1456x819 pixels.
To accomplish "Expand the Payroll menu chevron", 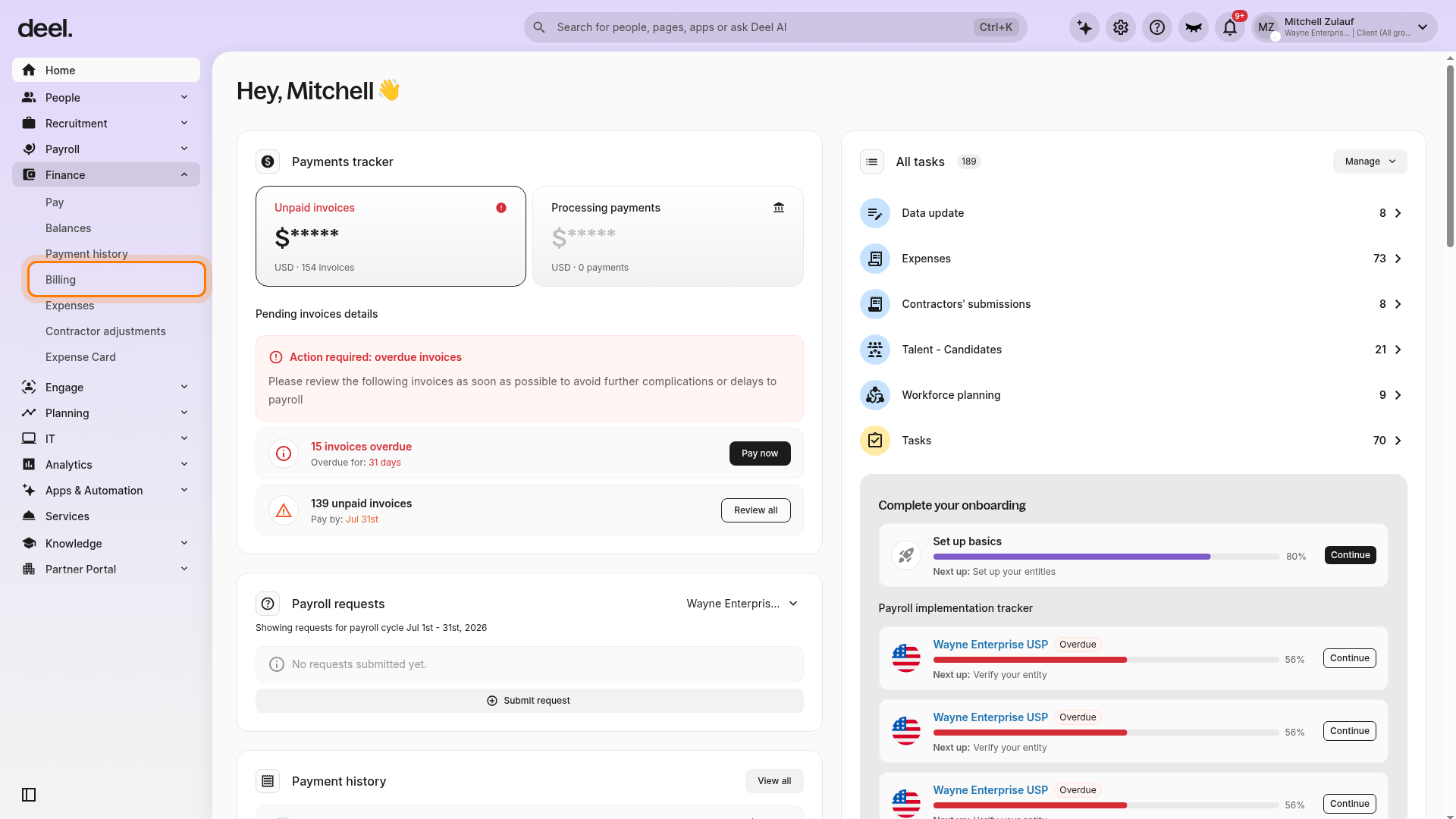I will (184, 149).
